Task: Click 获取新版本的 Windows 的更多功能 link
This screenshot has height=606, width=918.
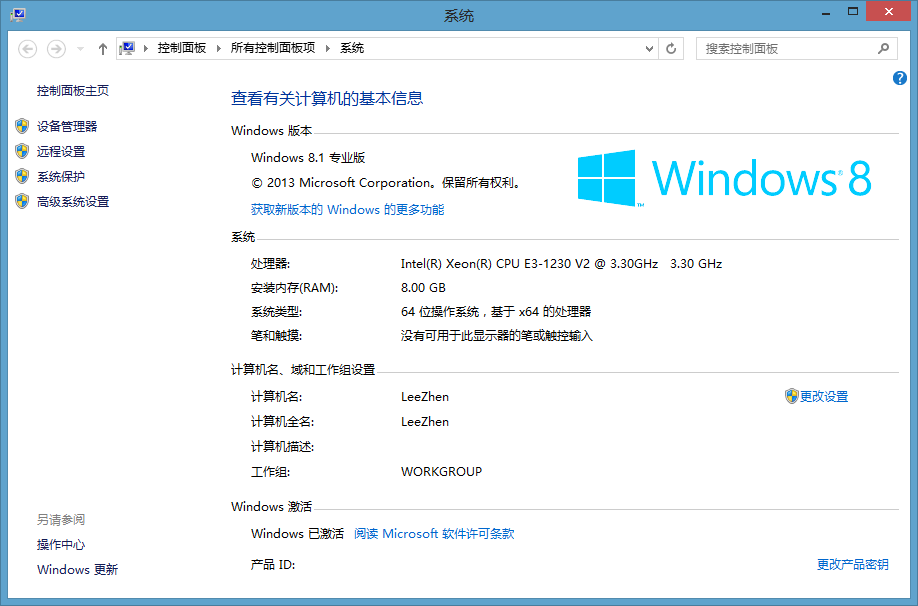Action: pos(347,209)
